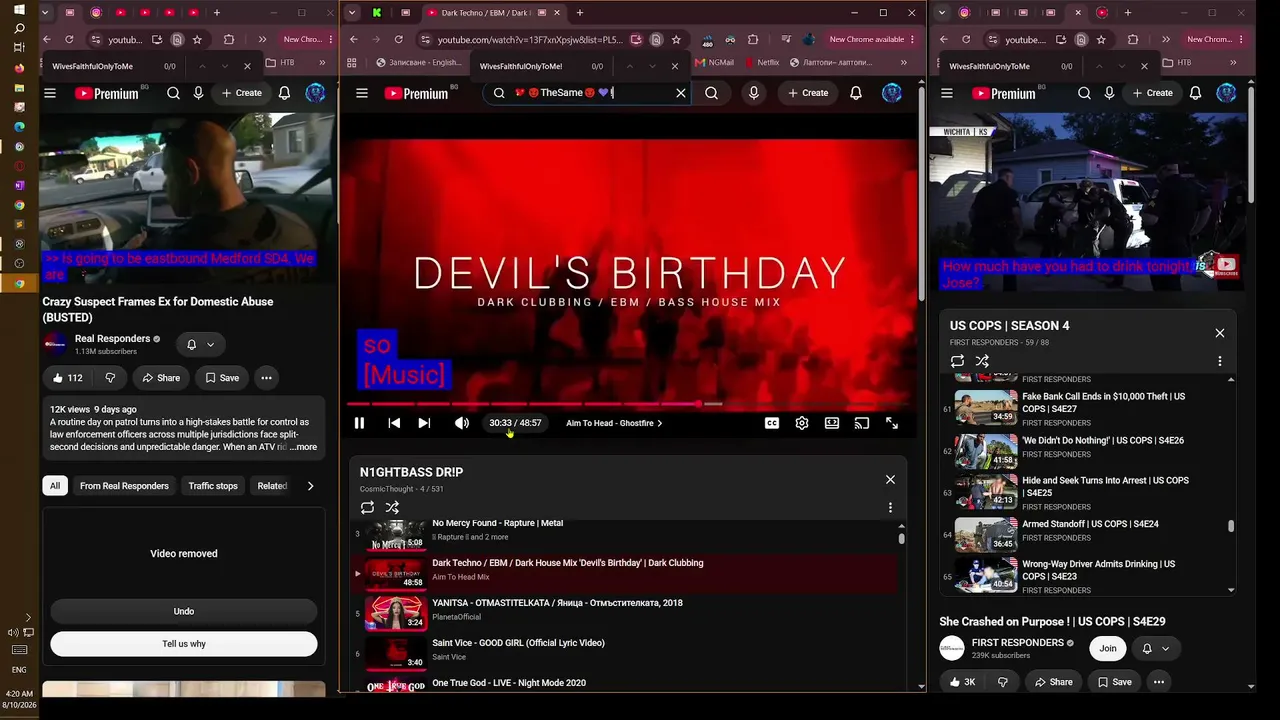Close the find bar in left window
Image resolution: width=1280 pixels, height=720 pixels.
click(247, 66)
